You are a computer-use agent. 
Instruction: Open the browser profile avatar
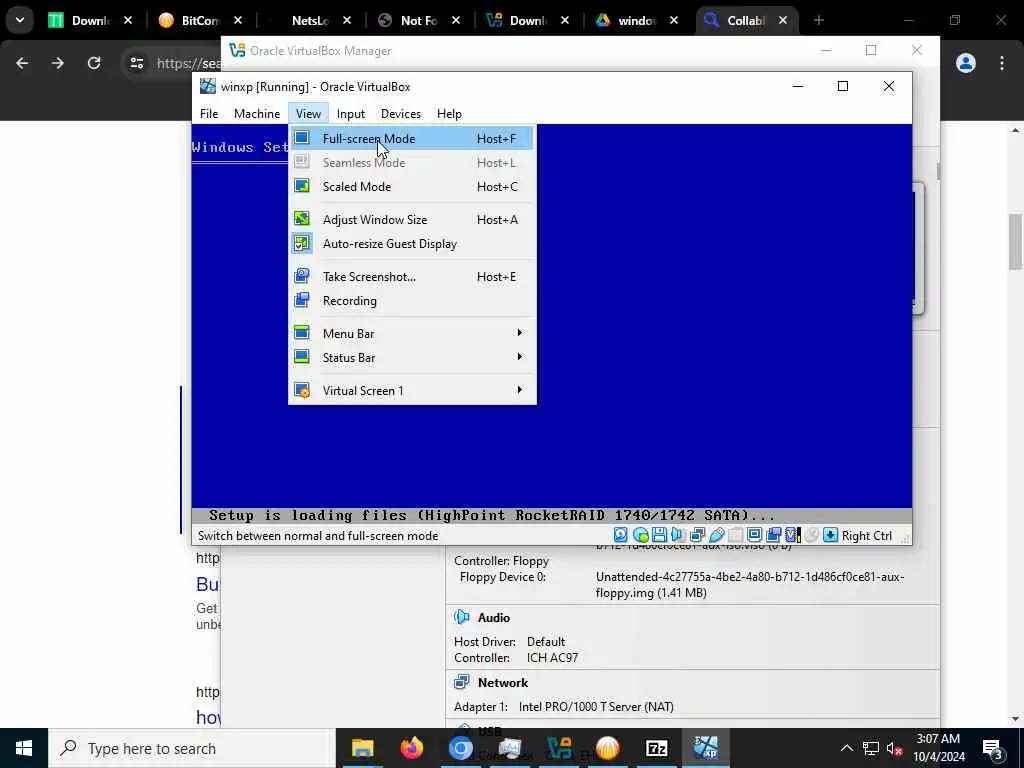[x=966, y=63]
